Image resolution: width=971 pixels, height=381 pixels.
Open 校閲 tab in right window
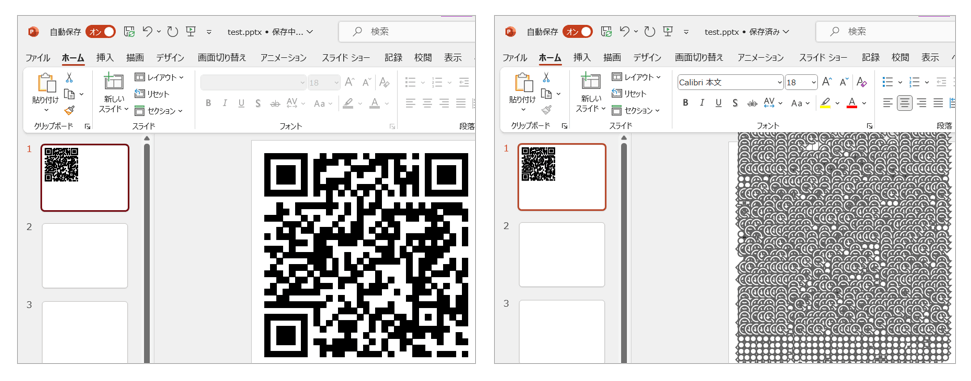click(900, 58)
